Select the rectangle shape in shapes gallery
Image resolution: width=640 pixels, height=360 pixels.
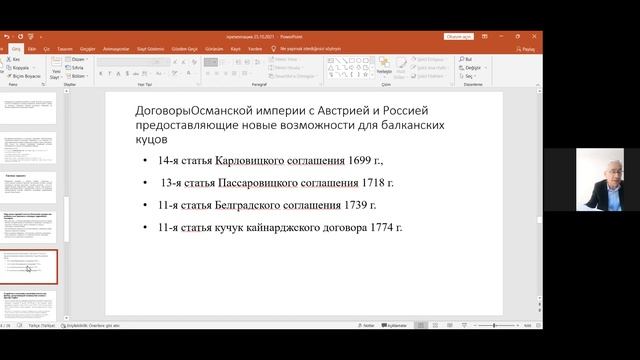click(x=351, y=61)
